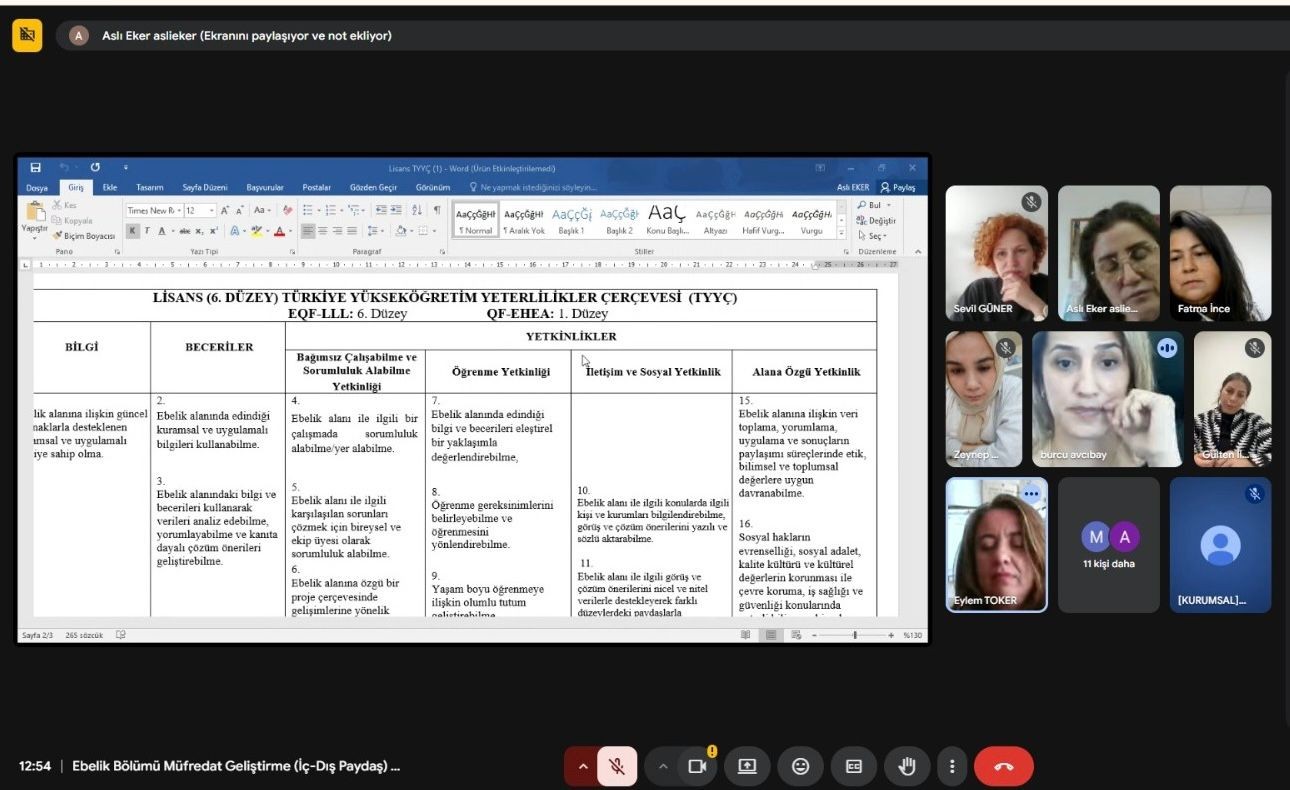Viewport: 1290px width, 790px height.
Task: Open the three-dot options on Eylem TOKER's tile
Action: pos(1031,494)
